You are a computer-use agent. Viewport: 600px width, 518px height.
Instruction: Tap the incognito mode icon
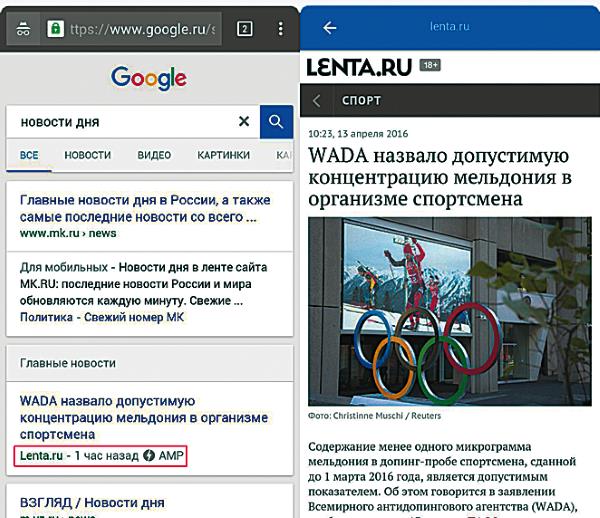[23, 29]
